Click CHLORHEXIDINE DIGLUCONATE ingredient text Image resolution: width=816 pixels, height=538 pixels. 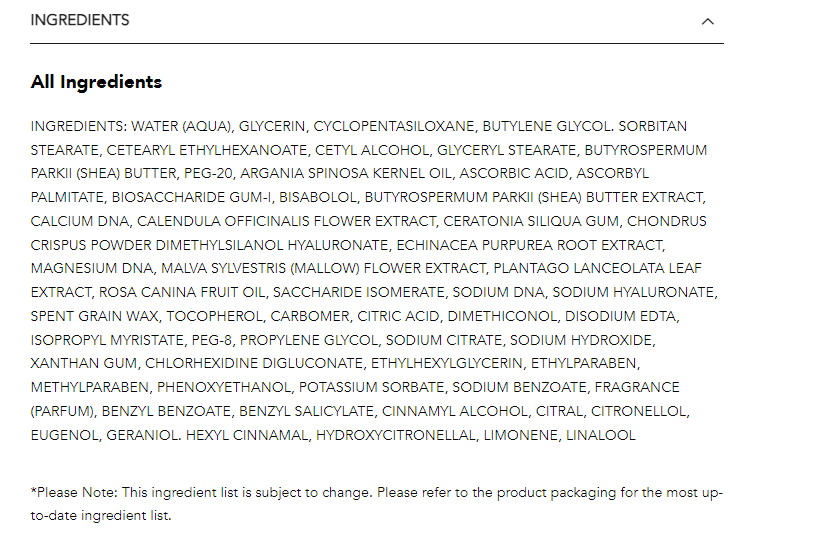click(x=253, y=363)
